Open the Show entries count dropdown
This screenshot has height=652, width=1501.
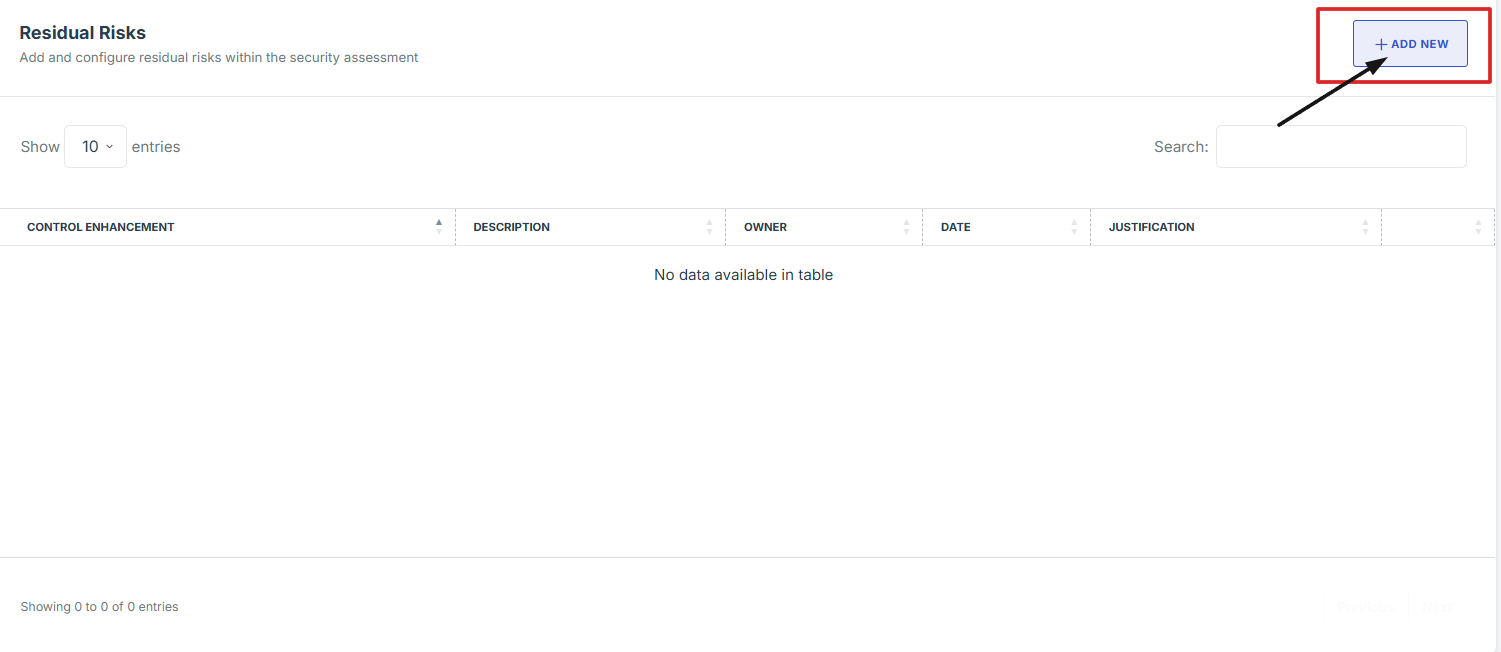pyautogui.click(x=95, y=147)
